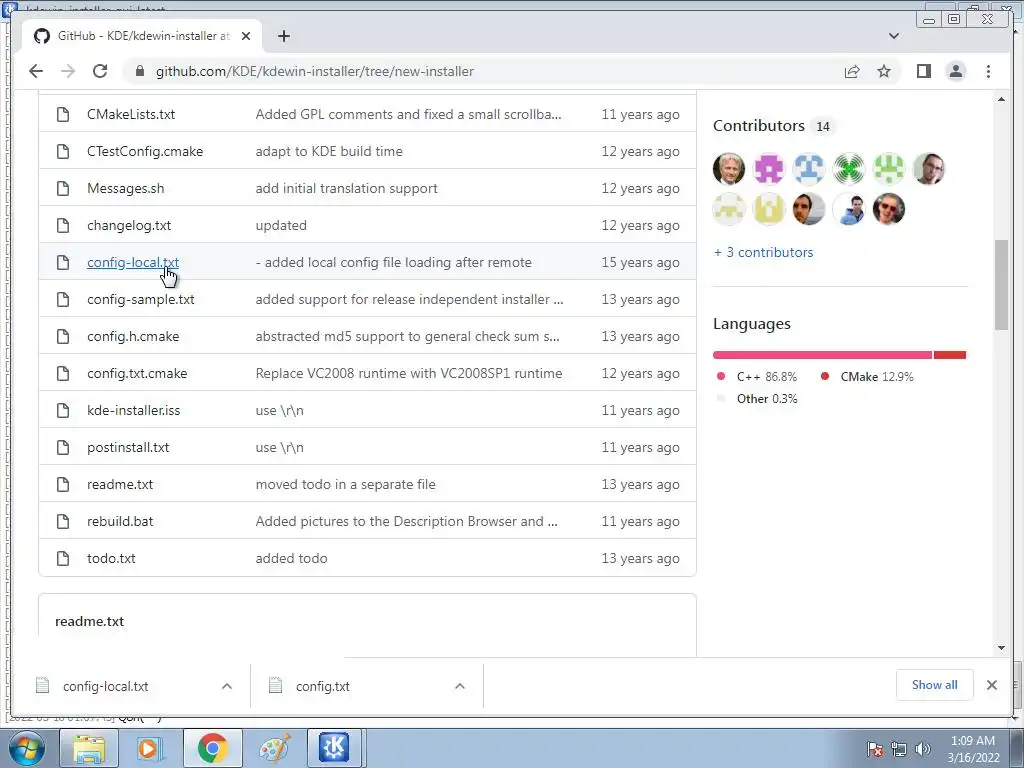Click the scrollbar up arrow
Viewport: 1024px width, 768px height.
pyautogui.click(x=1001, y=99)
